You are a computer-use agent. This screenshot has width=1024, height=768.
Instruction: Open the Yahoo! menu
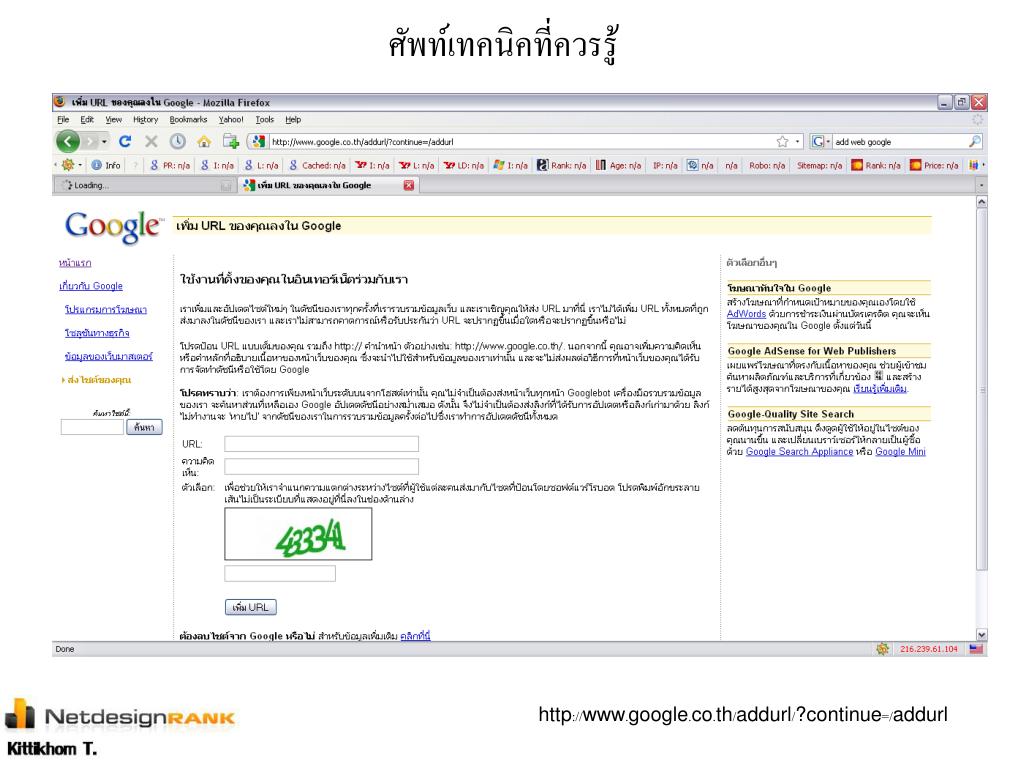(x=231, y=120)
